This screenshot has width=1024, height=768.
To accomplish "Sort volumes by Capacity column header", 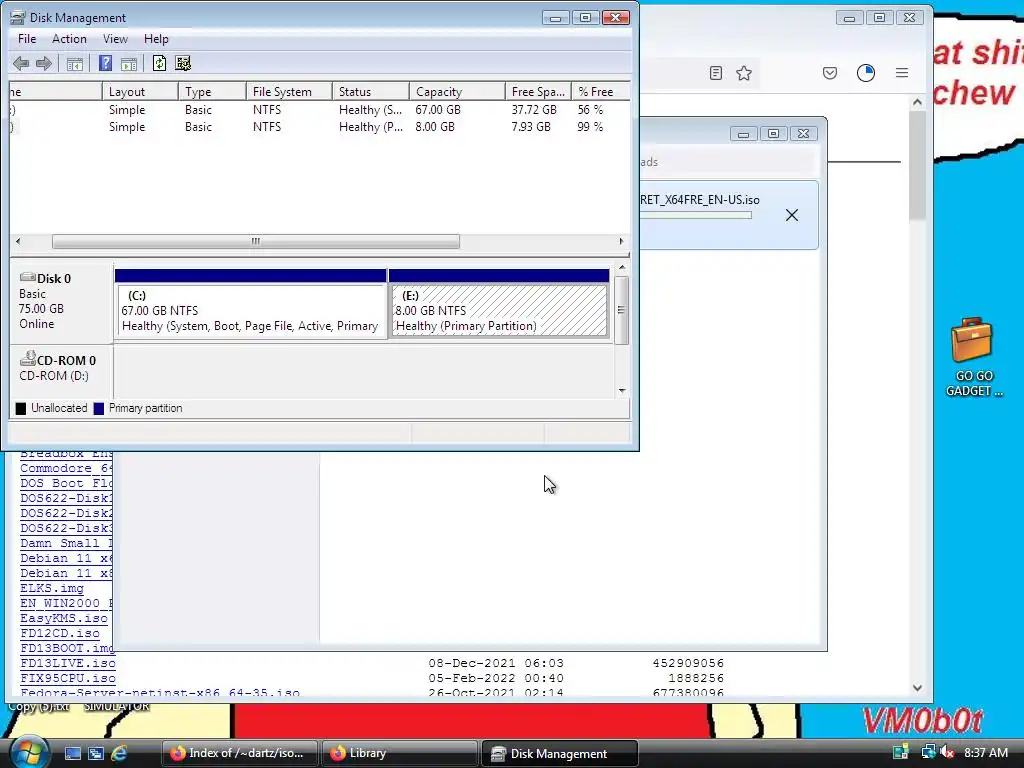I will [457, 91].
